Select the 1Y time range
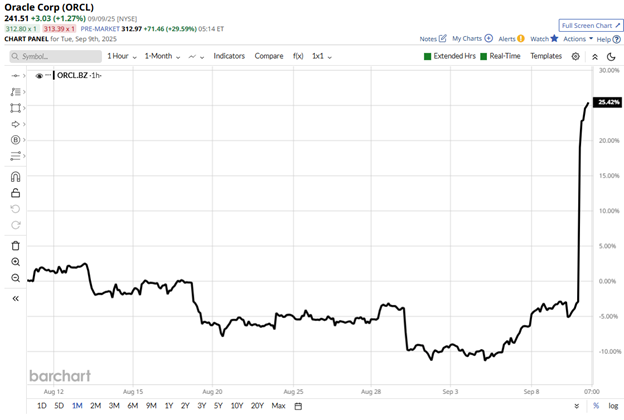This screenshot has width=624, height=420. [x=168, y=406]
